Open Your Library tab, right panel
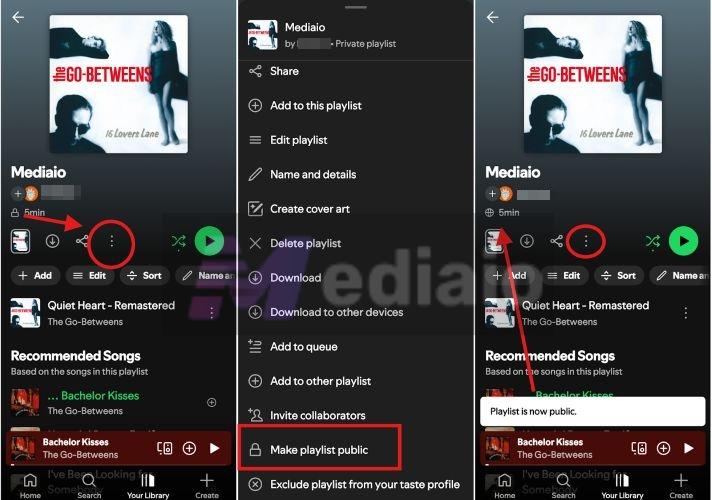This screenshot has height=500, width=712. tap(622, 486)
